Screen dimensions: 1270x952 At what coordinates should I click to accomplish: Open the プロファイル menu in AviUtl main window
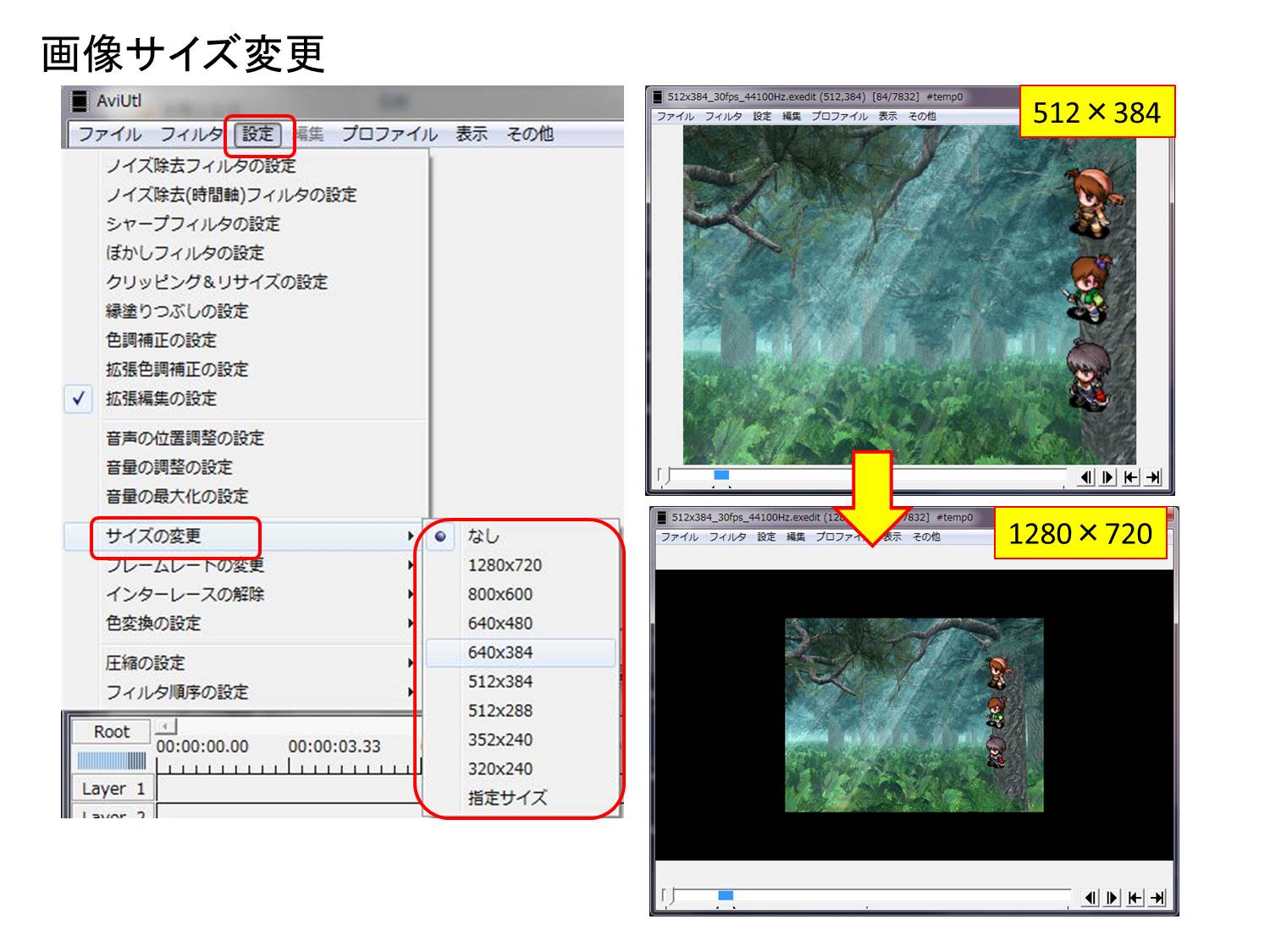389,135
